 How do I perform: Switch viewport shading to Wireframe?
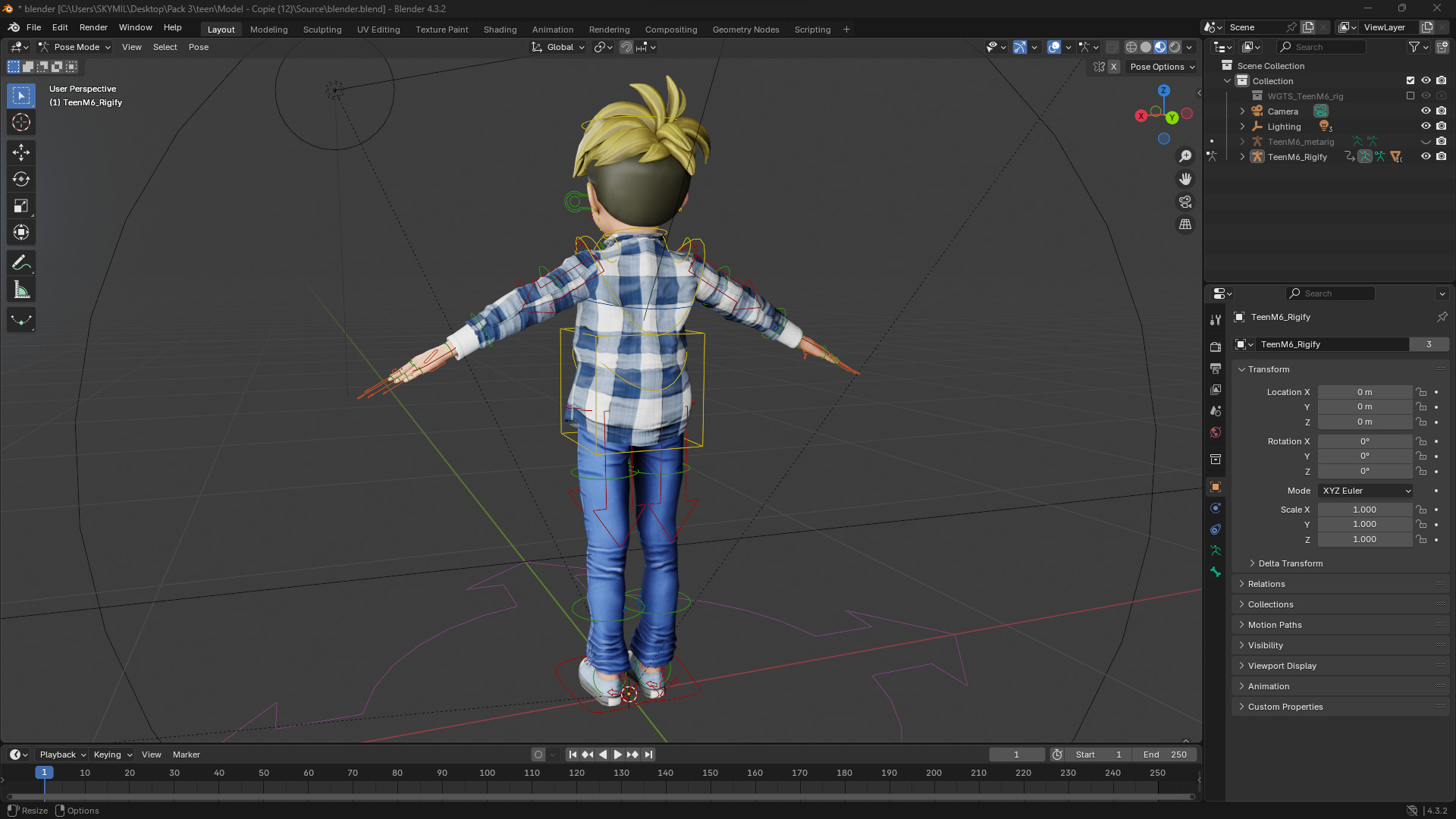[1131, 47]
